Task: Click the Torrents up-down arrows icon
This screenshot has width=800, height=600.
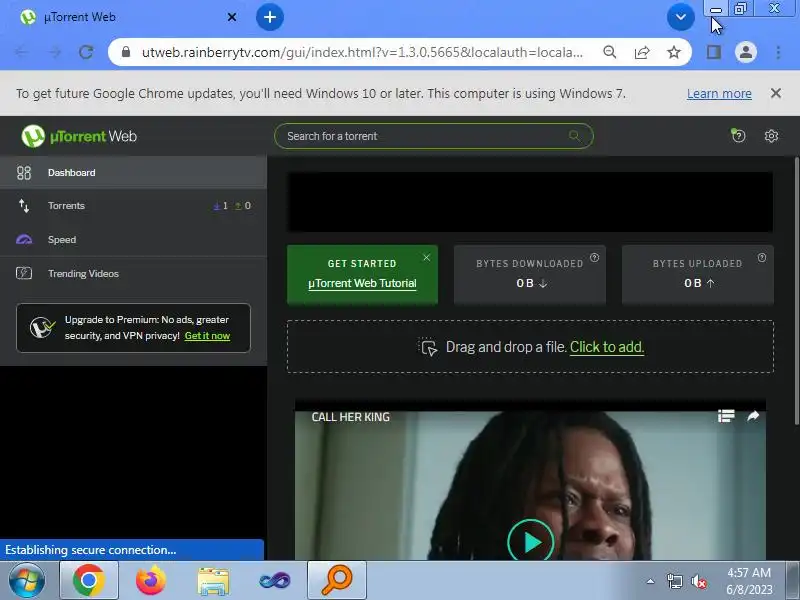Action: pyautogui.click(x=24, y=206)
